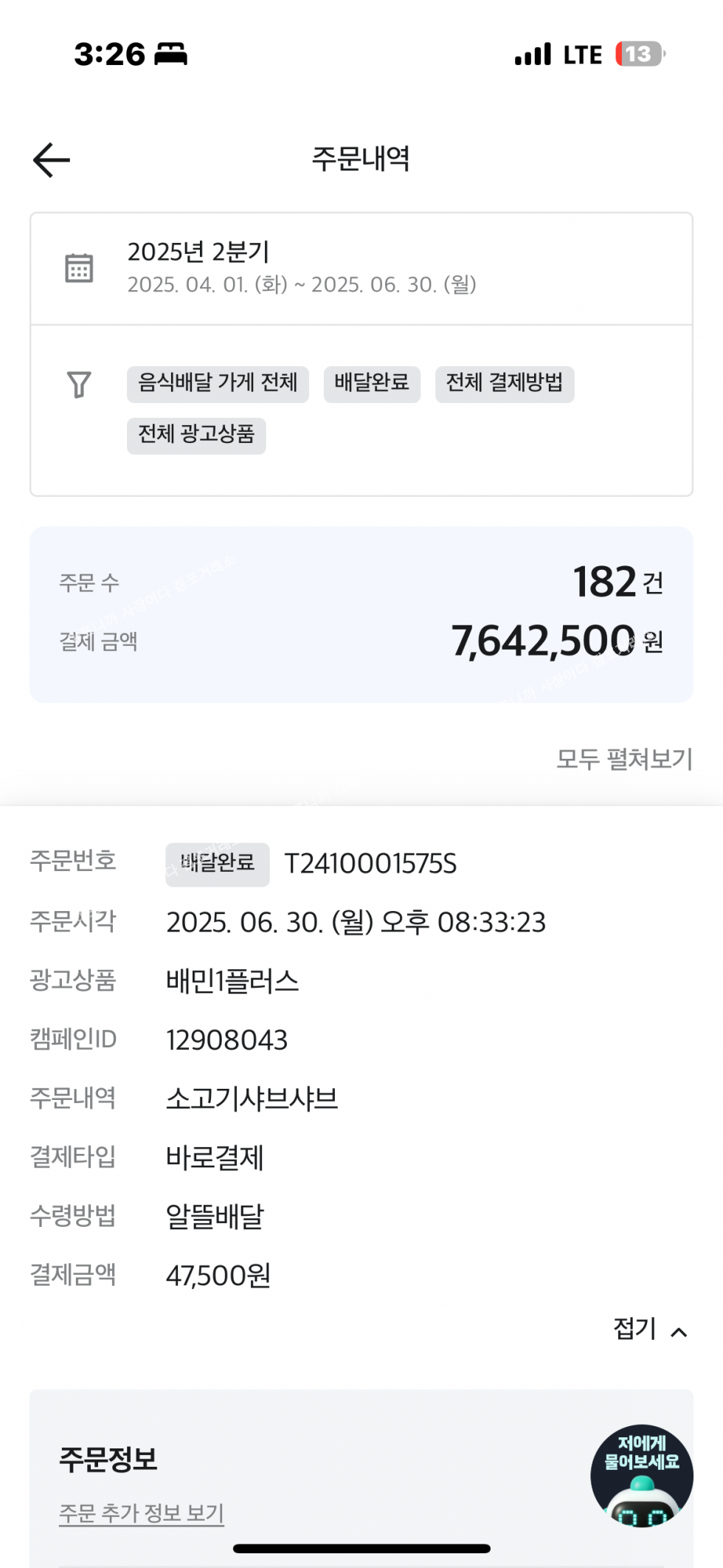
Task: Open the 주문 추가 정보 보기 link
Action: (141, 1513)
